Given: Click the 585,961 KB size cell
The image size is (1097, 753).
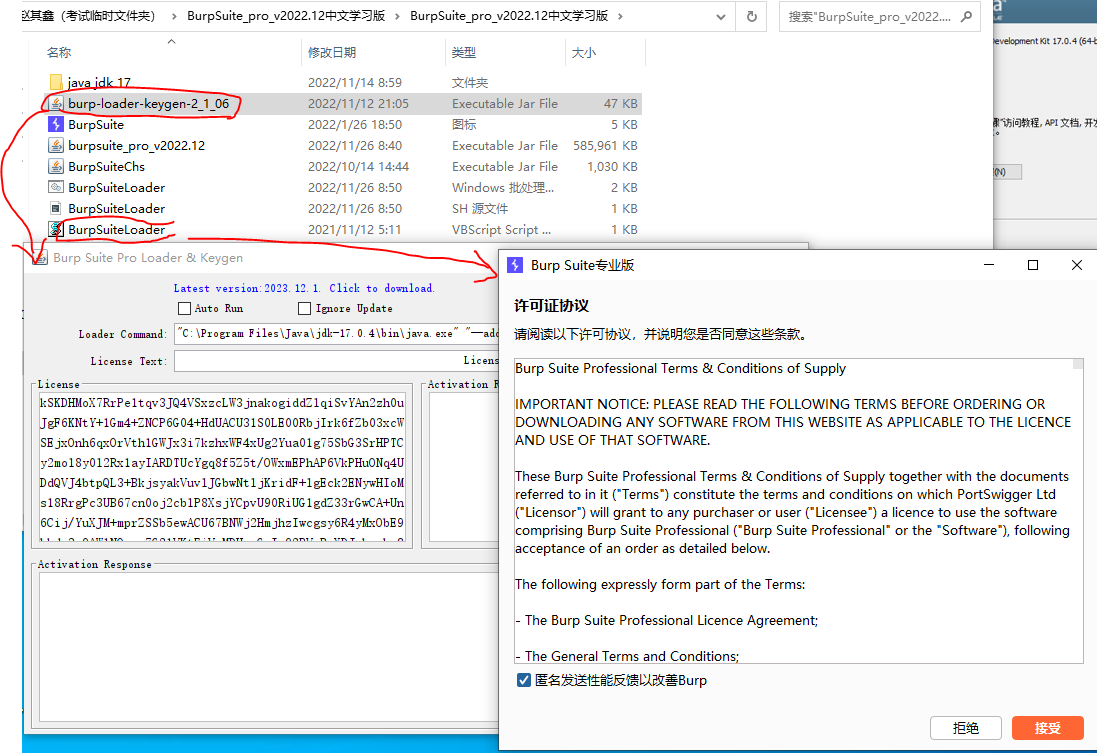Looking at the screenshot, I should (605, 146).
